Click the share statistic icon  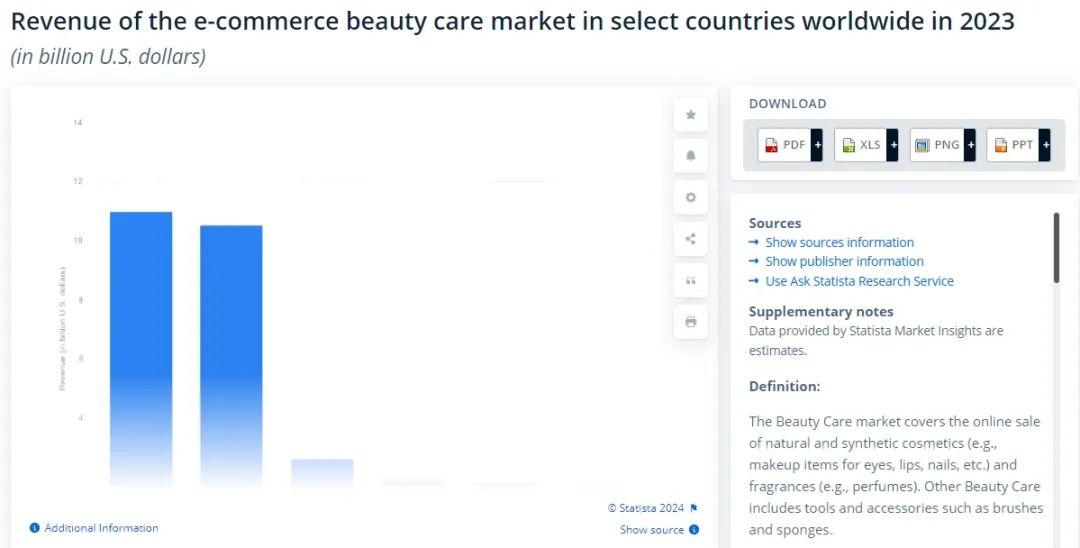[690, 238]
